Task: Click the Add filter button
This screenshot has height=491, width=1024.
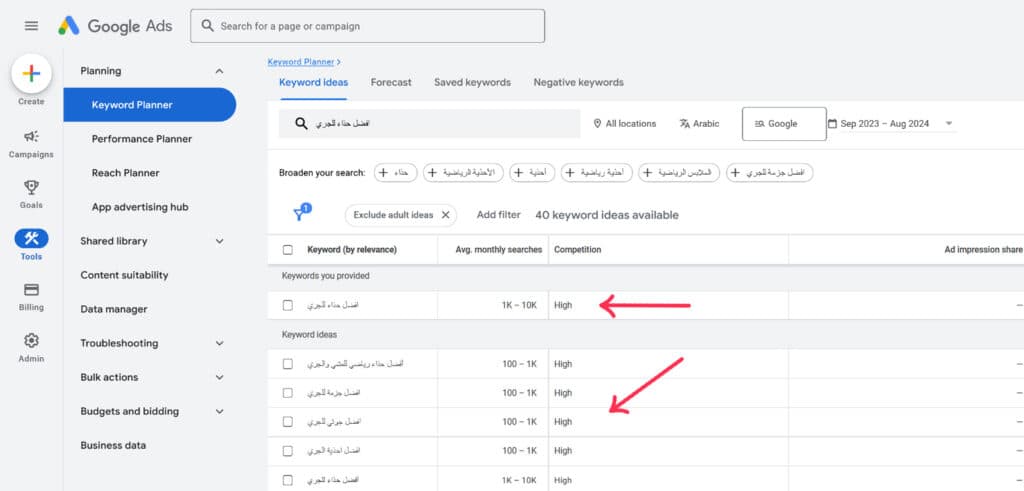Action: [498, 215]
